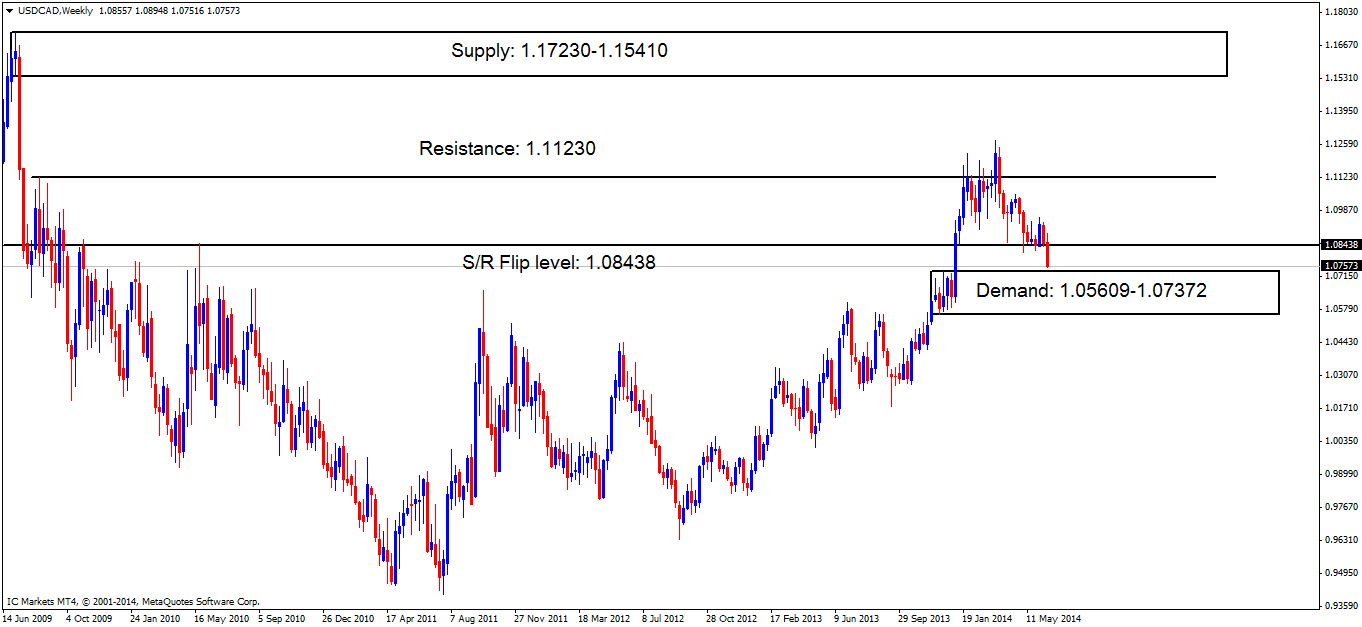Click the 5 Sep 2010 date label
The width and height of the screenshot is (1362, 627).
tap(283, 619)
